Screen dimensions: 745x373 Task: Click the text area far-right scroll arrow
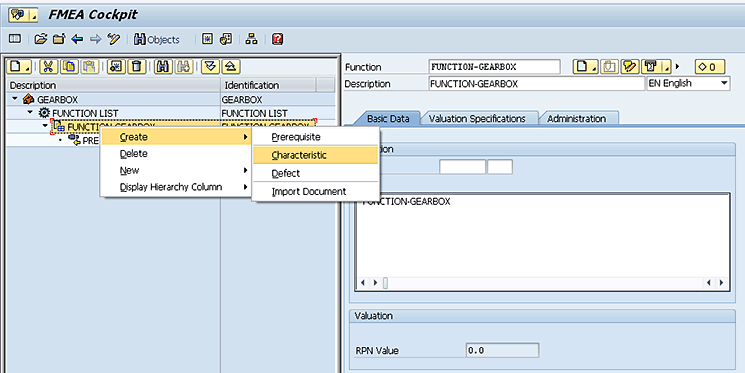(721, 283)
